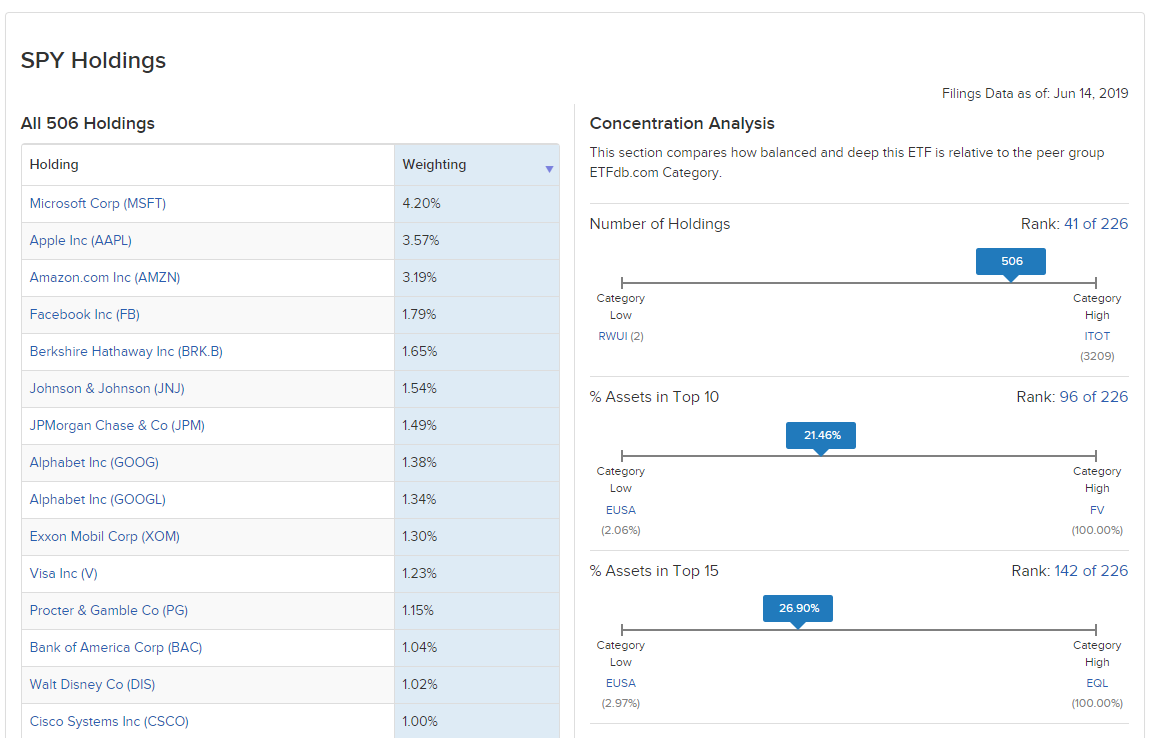Click the Holding column header

[208, 164]
